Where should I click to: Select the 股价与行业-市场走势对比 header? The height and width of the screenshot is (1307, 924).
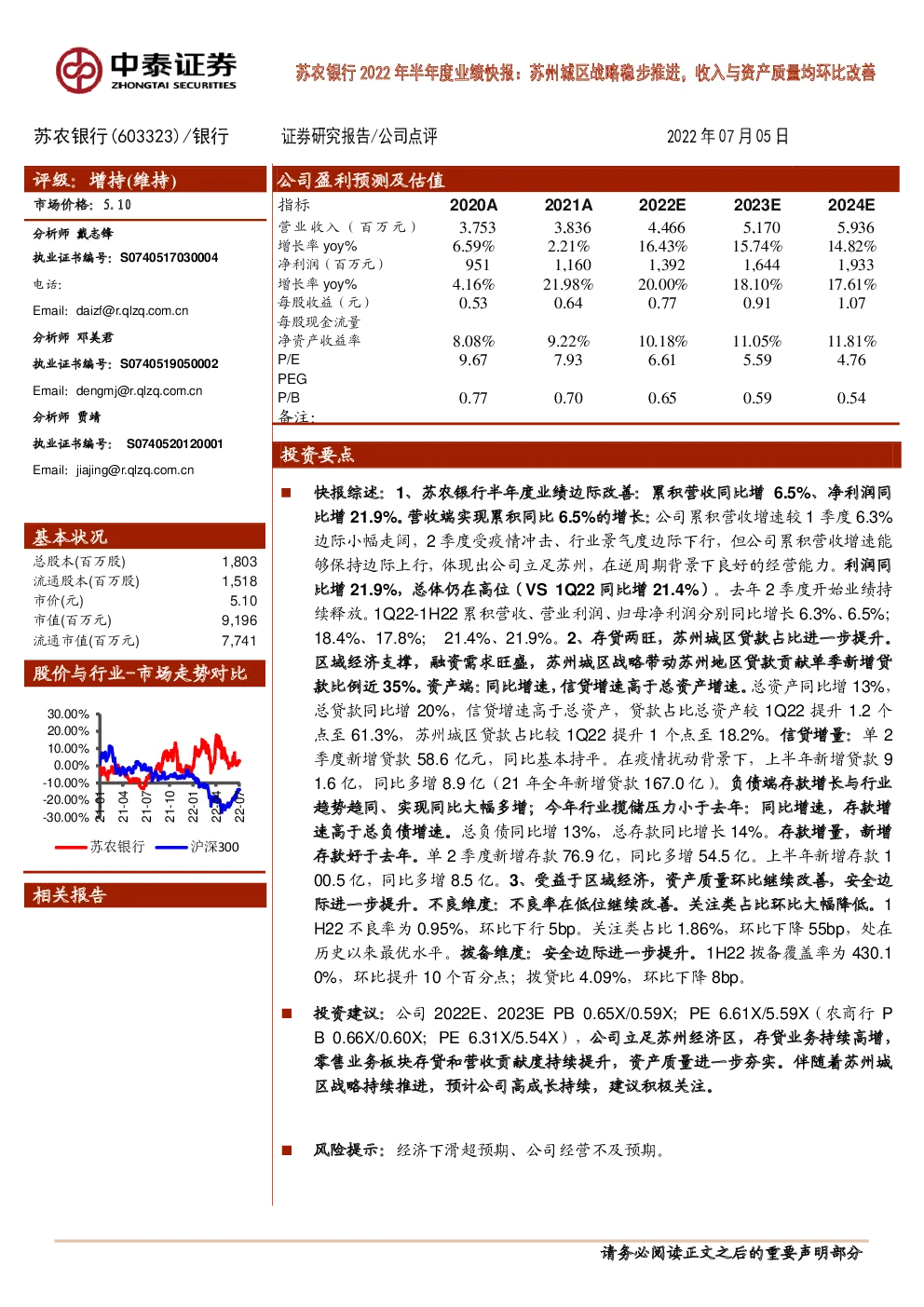pos(145,674)
